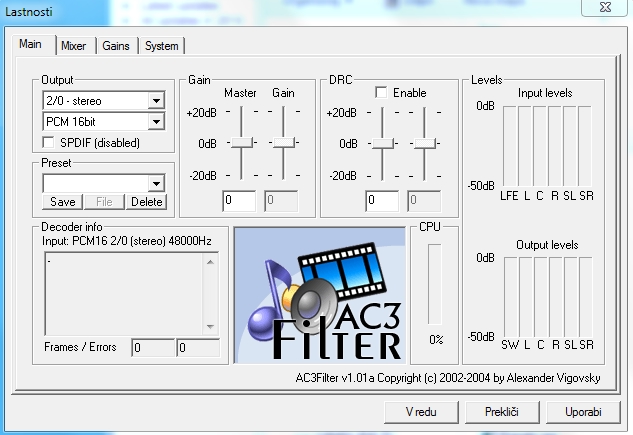This screenshot has width=633, height=435.
Task: Open the PCM 16bit format dropdown
Action: pyautogui.click(x=104, y=121)
